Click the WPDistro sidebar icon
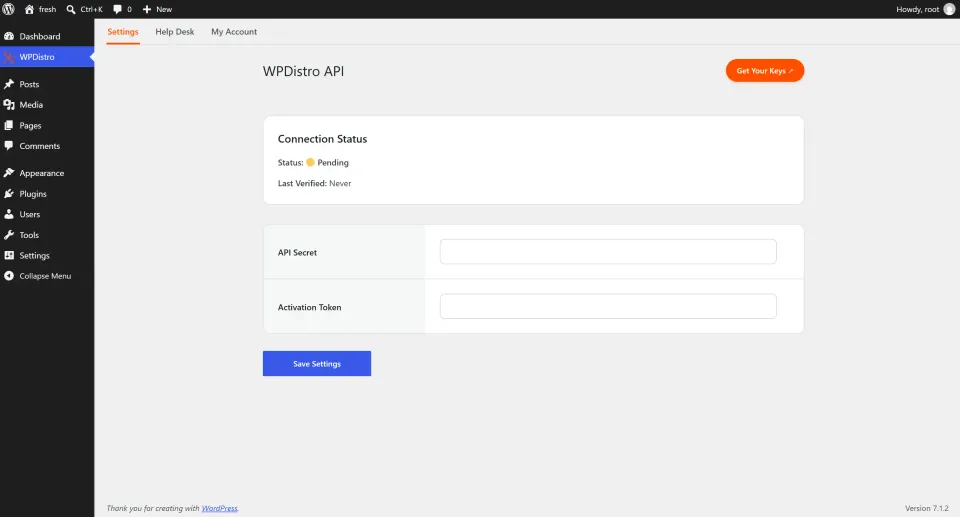This screenshot has width=960, height=517. tap(9, 57)
